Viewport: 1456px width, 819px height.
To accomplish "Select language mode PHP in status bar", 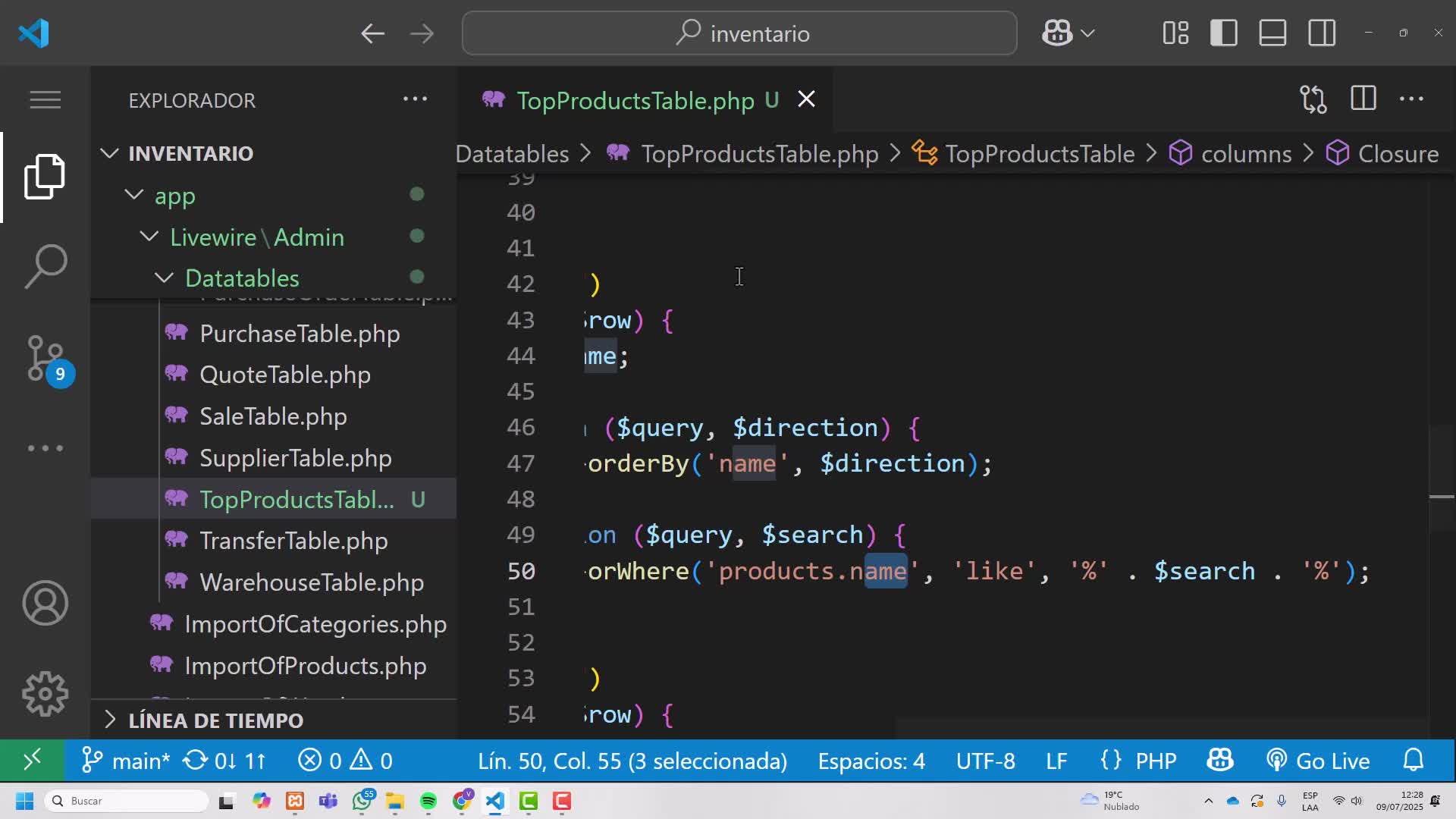I will (x=1138, y=761).
